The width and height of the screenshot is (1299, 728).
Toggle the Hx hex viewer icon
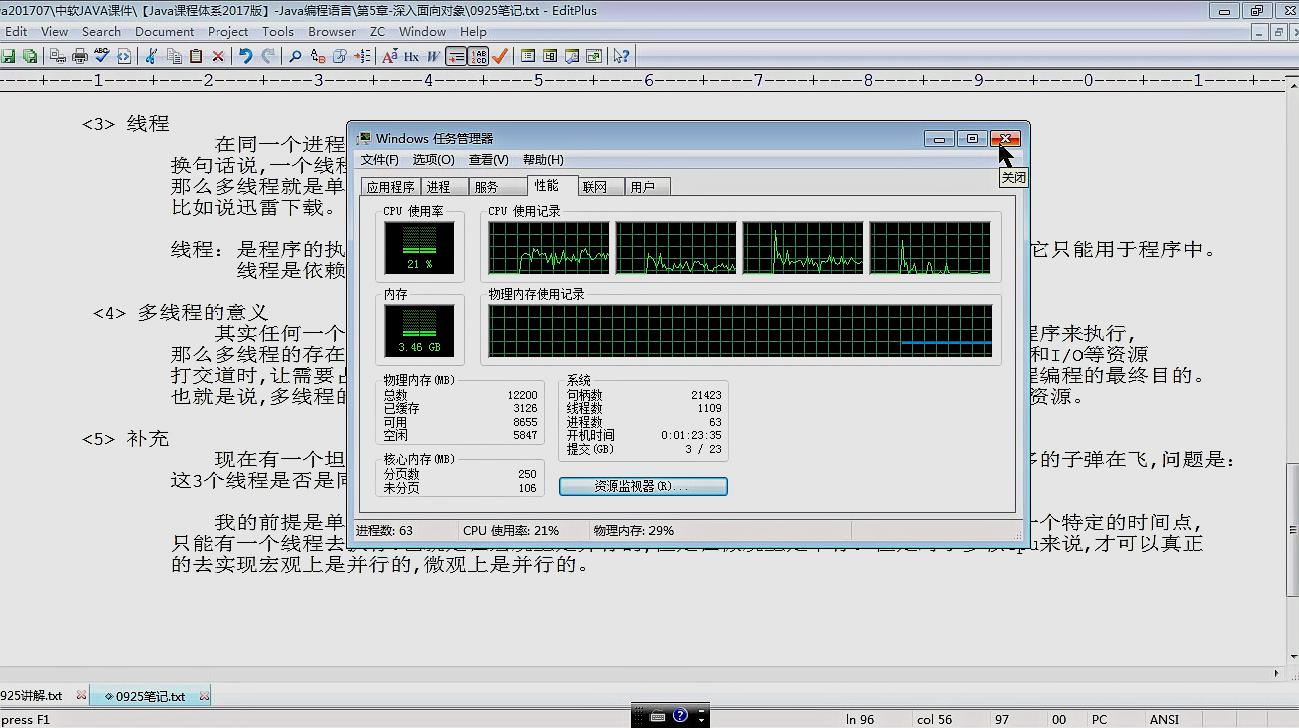411,56
